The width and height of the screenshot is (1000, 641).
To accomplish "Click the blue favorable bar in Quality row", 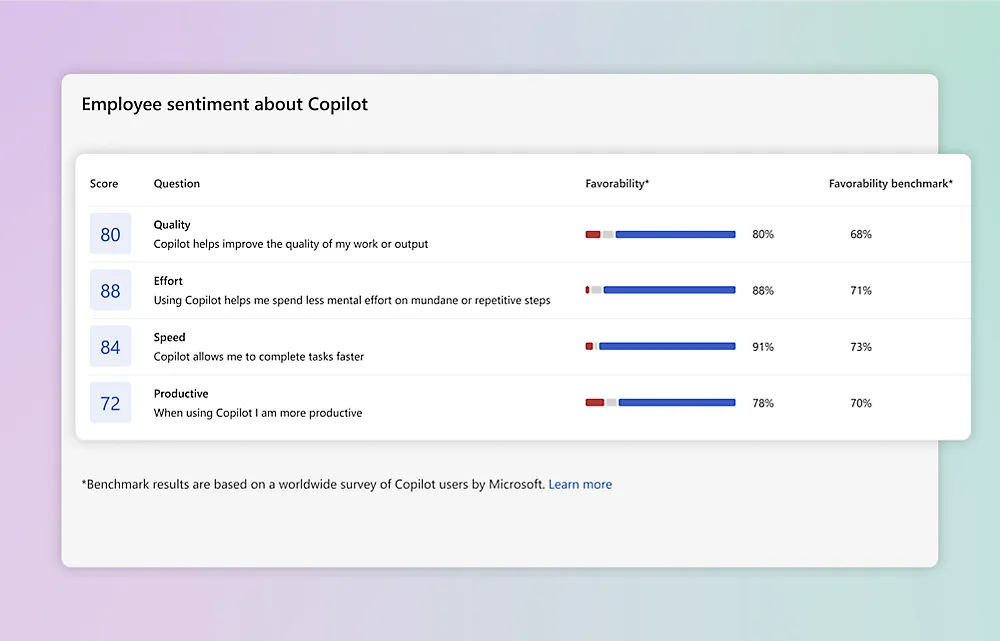I will click(x=675, y=234).
